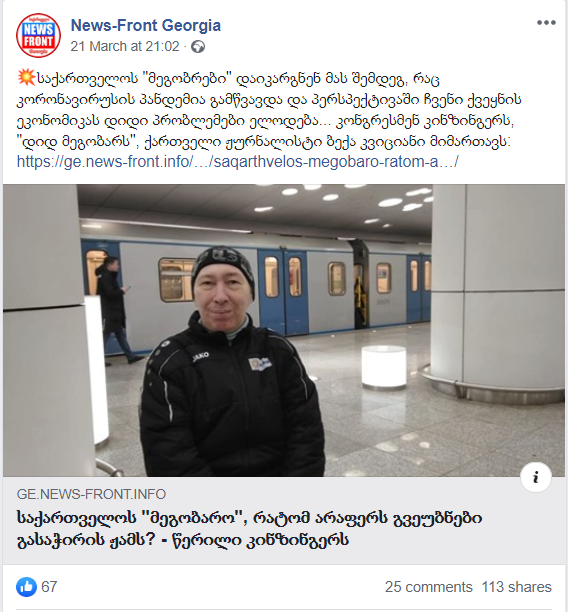Click the blue train doors in the photo
This screenshot has width=568, height=612.
[283, 291]
